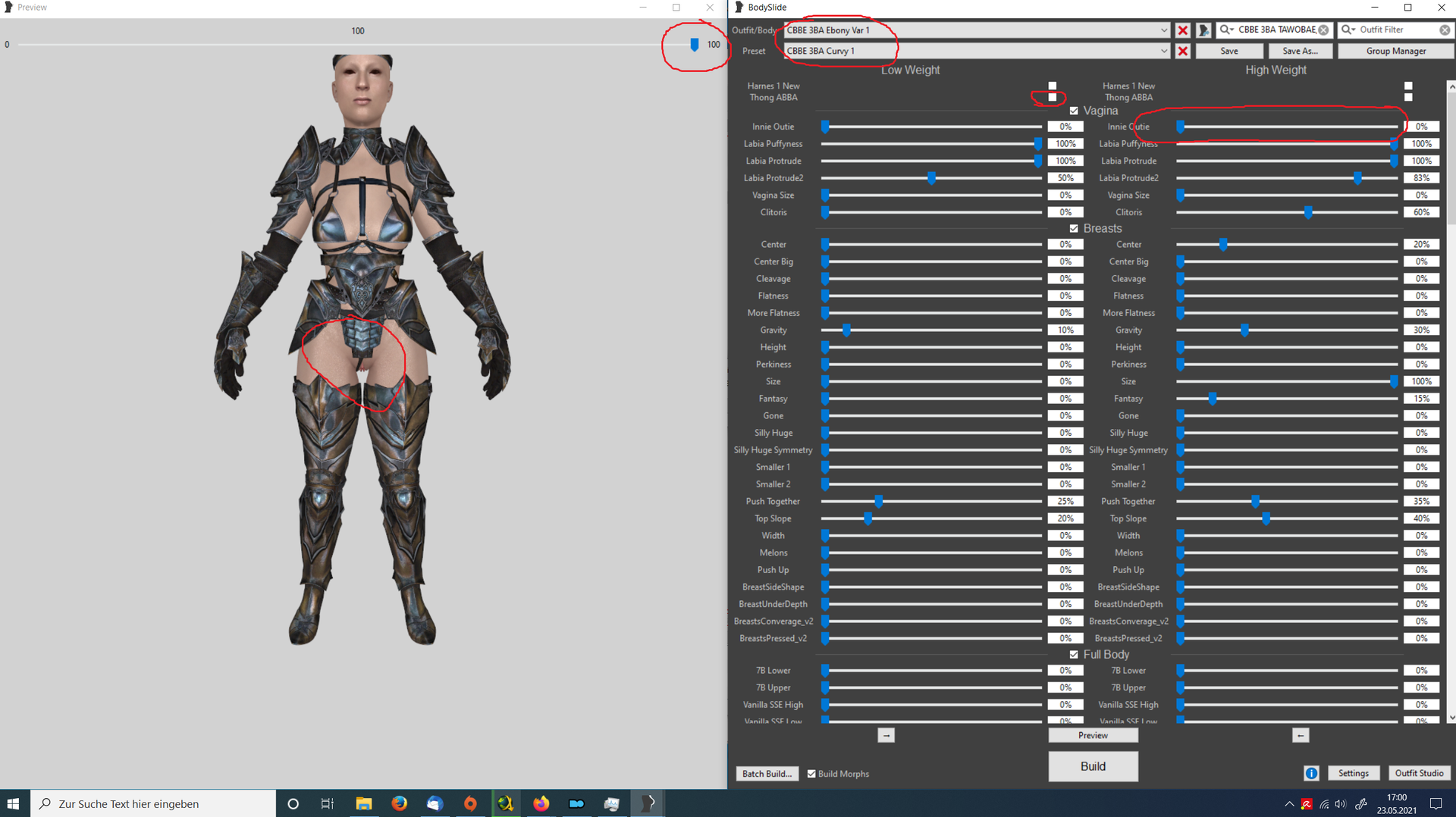
Task: Open the taskbar clock showing 17:00
Action: coord(1396,803)
